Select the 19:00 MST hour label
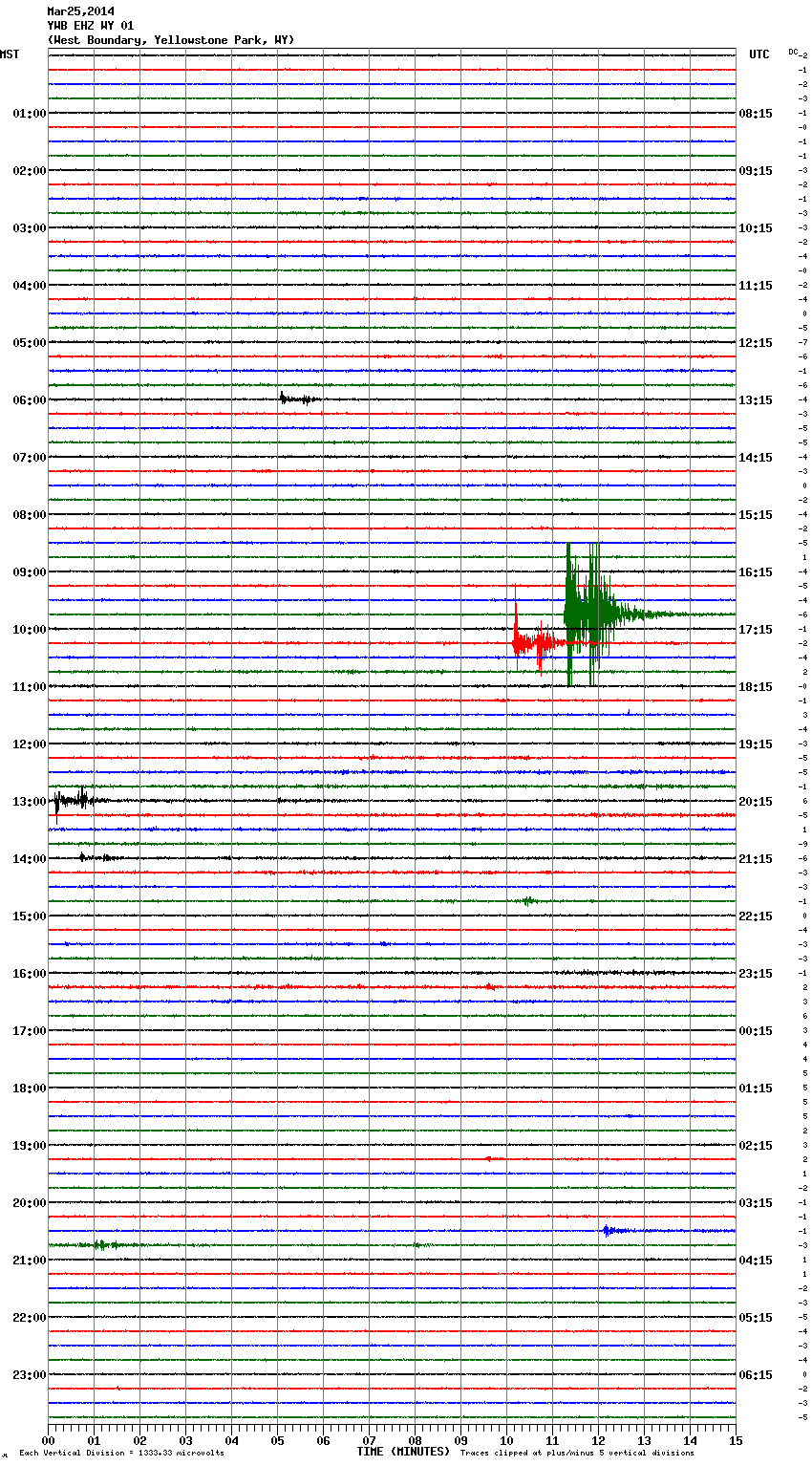The width and height of the screenshot is (812, 1466). pyautogui.click(x=29, y=1146)
